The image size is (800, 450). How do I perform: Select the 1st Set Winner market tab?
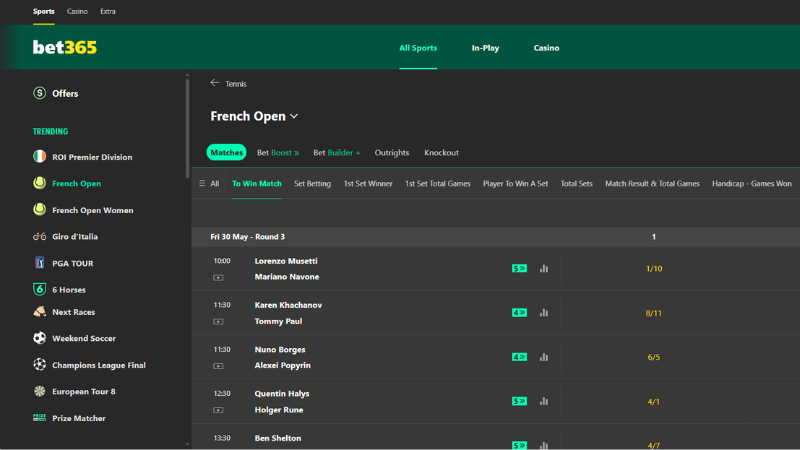point(368,184)
